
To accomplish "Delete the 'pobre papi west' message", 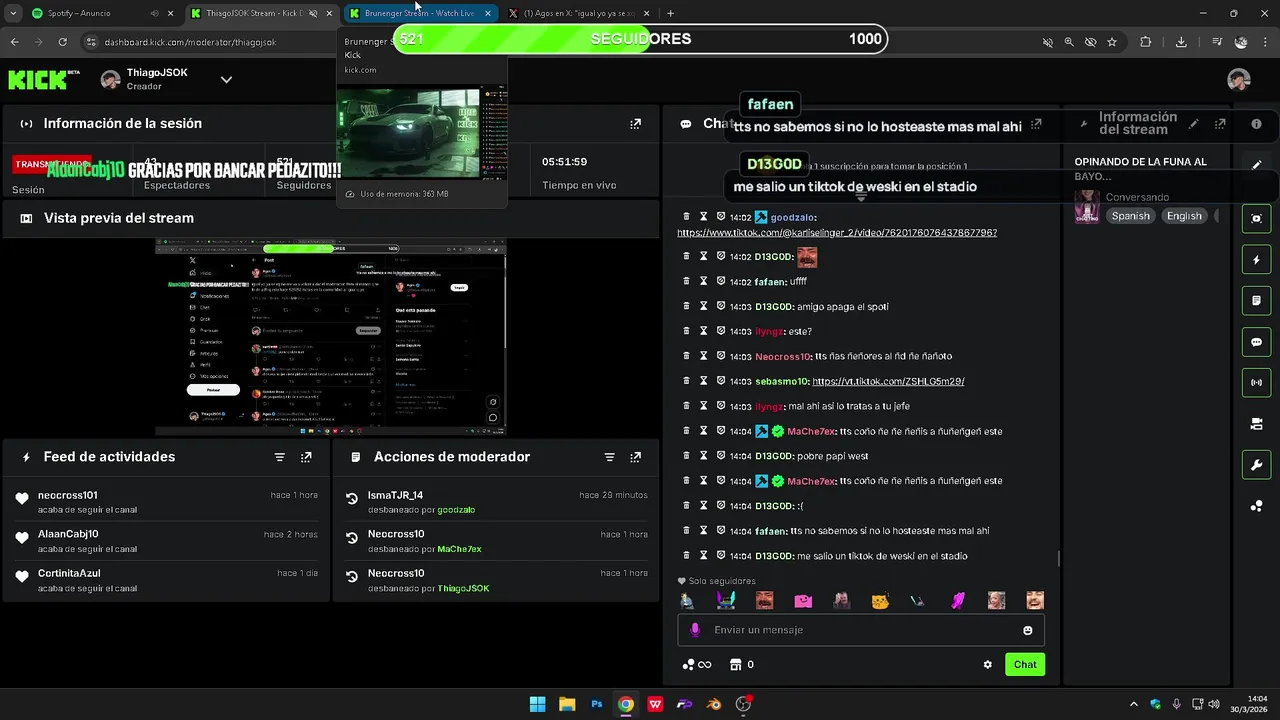I will pyautogui.click(x=686, y=456).
